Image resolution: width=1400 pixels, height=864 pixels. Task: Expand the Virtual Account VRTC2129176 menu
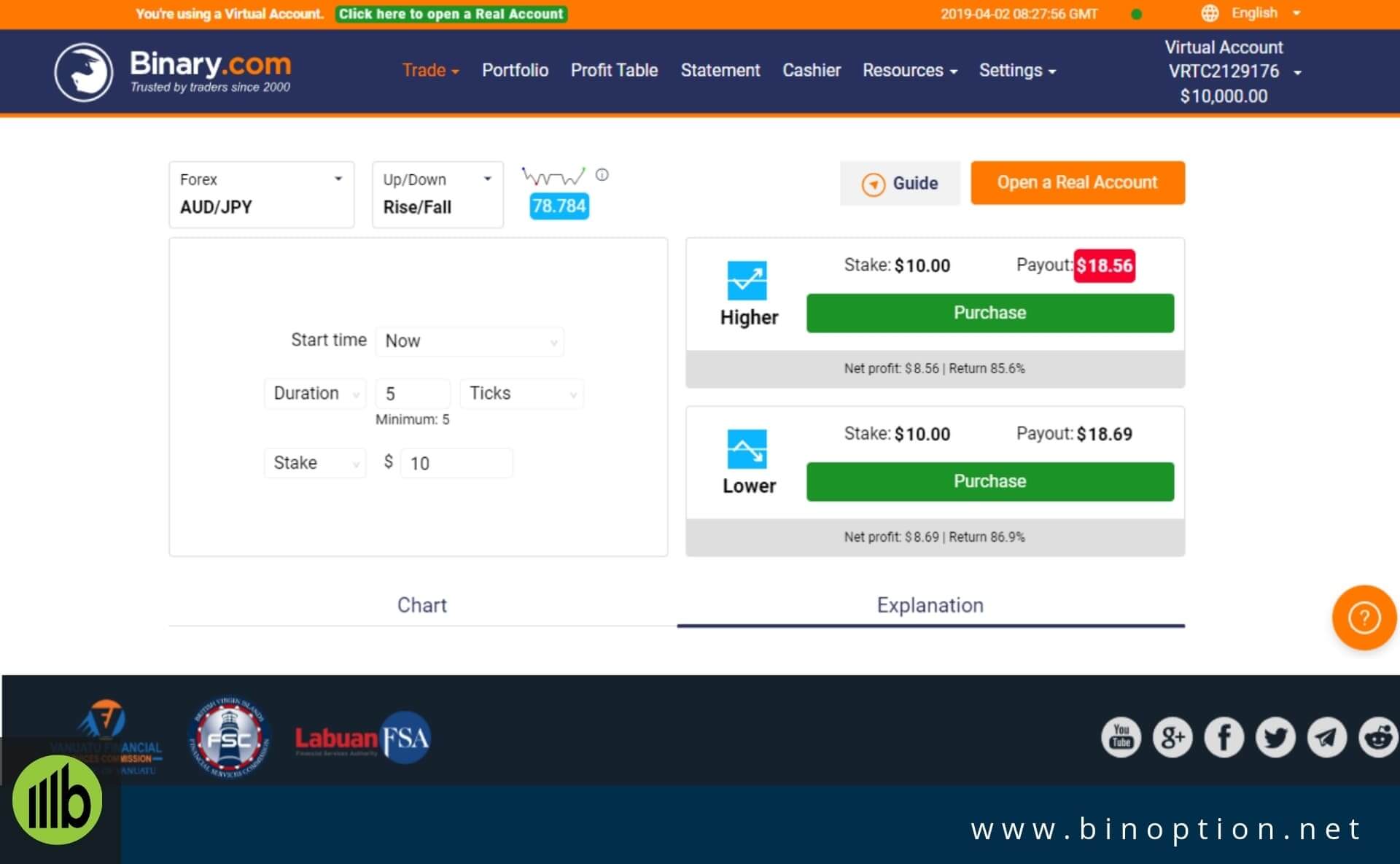(x=1233, y=71)
